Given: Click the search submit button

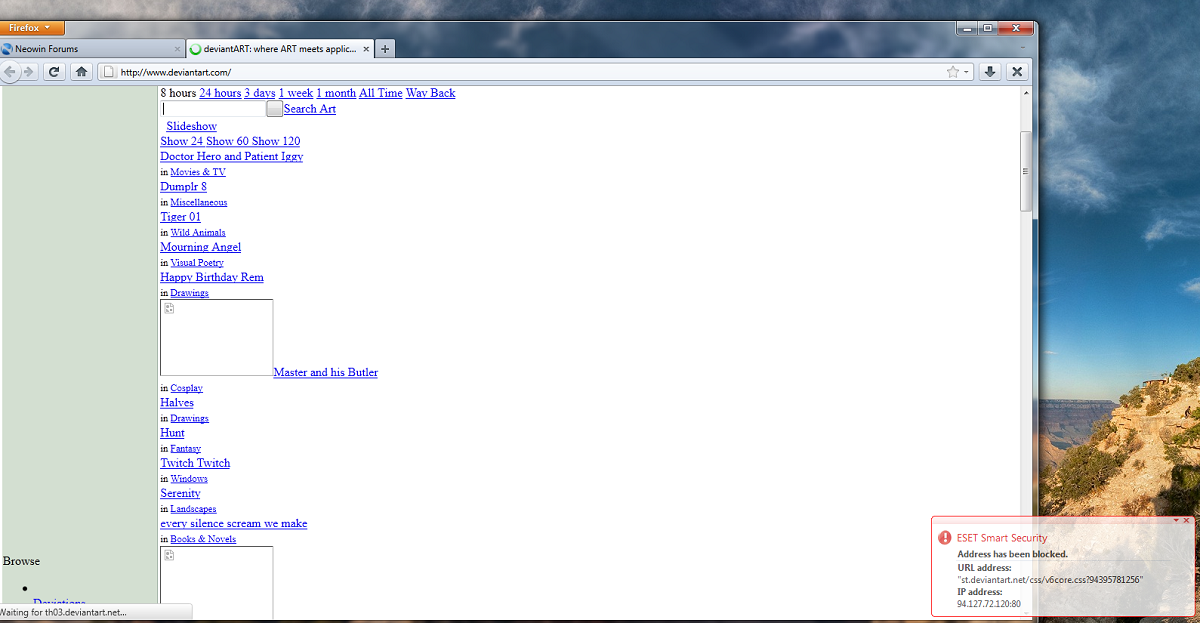Looking at the screenshot, I should point(274,109).
